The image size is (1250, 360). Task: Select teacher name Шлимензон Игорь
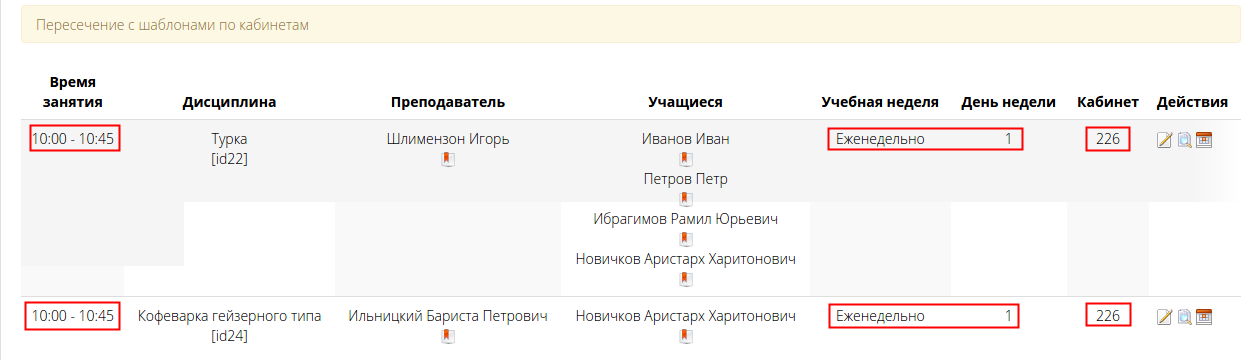tap(448, 139)
